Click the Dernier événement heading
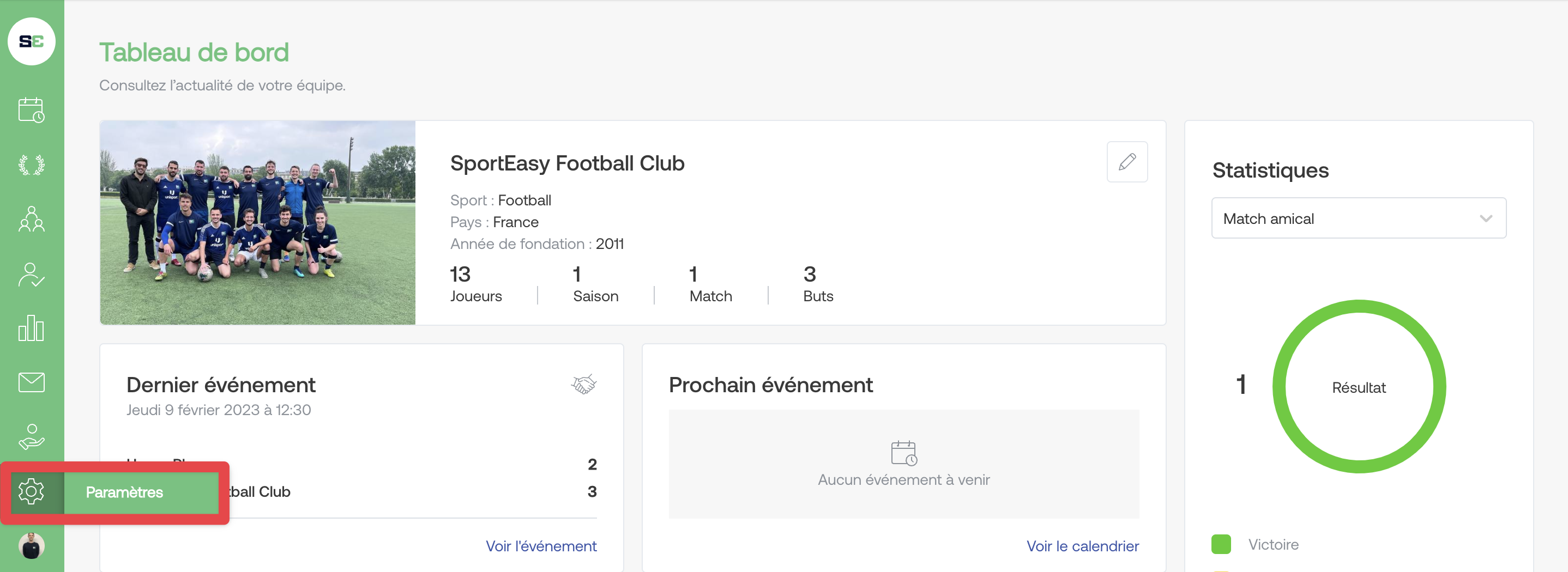Screen dimensions: 1568x572 (x=221, y=385)
